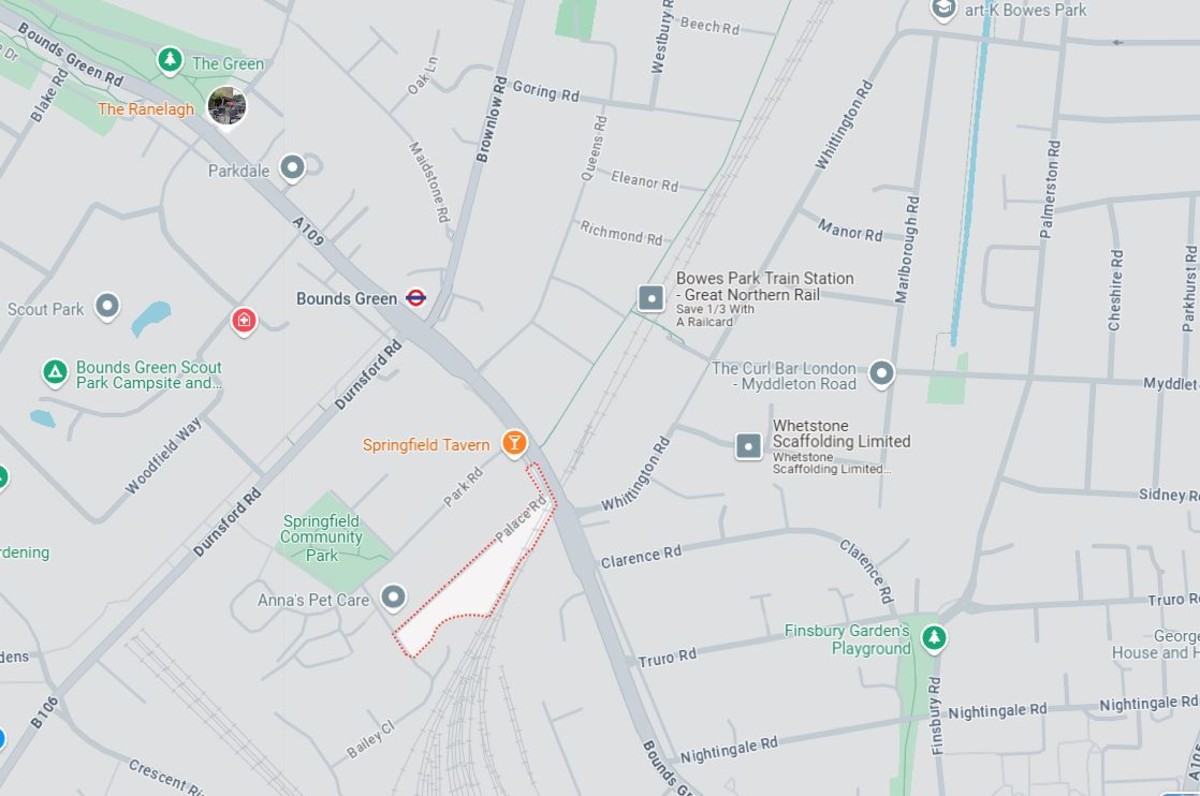The height and width of the screenshot is (796, 1200).
Task: Click the Anna's Pet Care pin
Action: pos(394,598)
